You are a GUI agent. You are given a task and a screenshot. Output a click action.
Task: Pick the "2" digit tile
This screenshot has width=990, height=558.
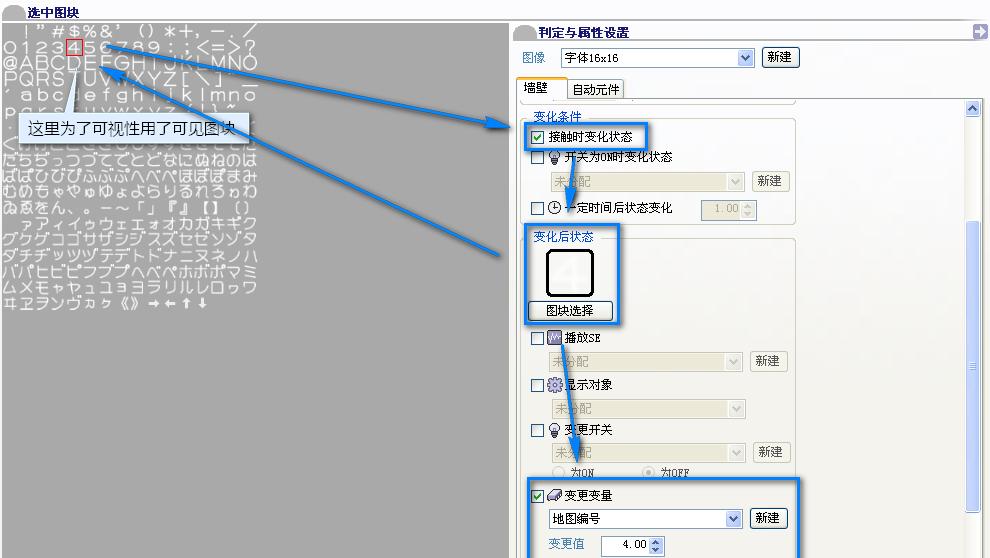pyautogui.click(x=42, y=47)
